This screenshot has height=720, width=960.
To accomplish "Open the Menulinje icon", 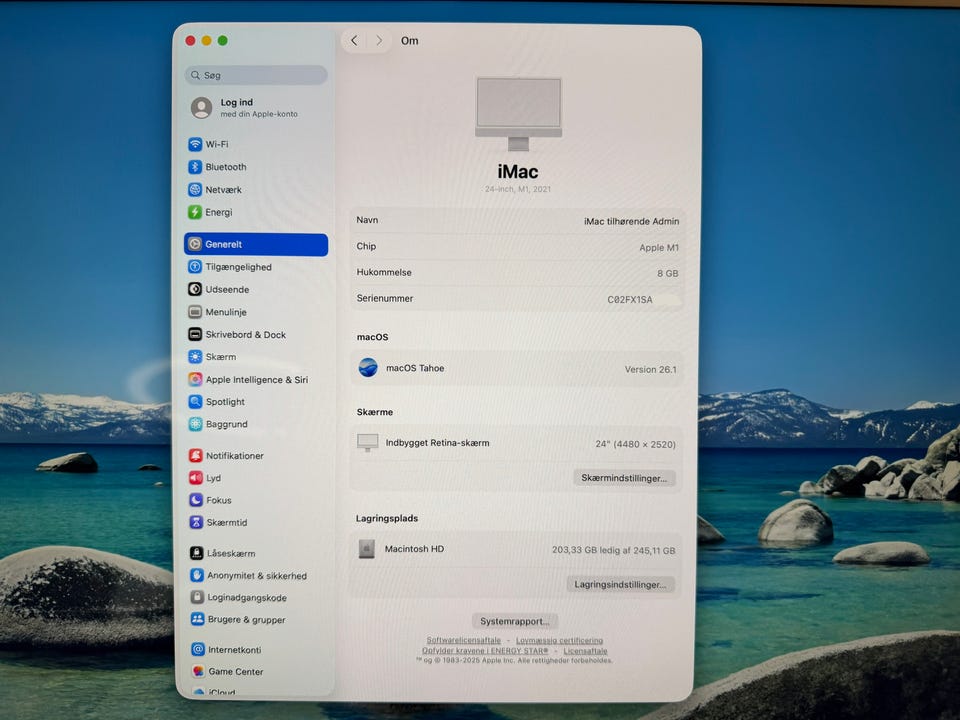I will [195, 312].
